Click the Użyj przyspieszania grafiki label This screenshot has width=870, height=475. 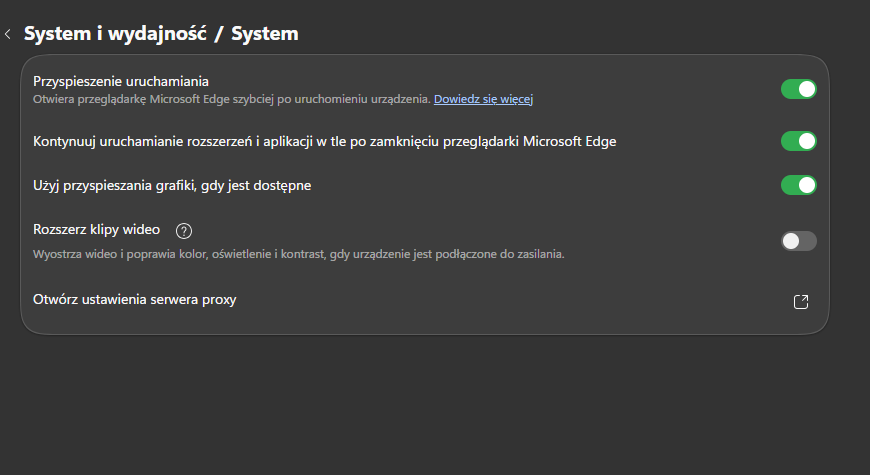tap(172, 186)
